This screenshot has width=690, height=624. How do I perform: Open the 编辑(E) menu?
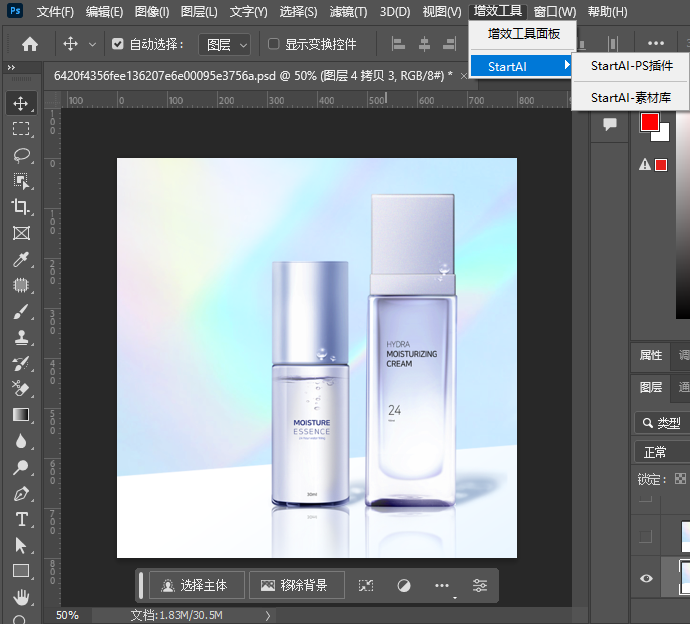[x=104, y=12]
